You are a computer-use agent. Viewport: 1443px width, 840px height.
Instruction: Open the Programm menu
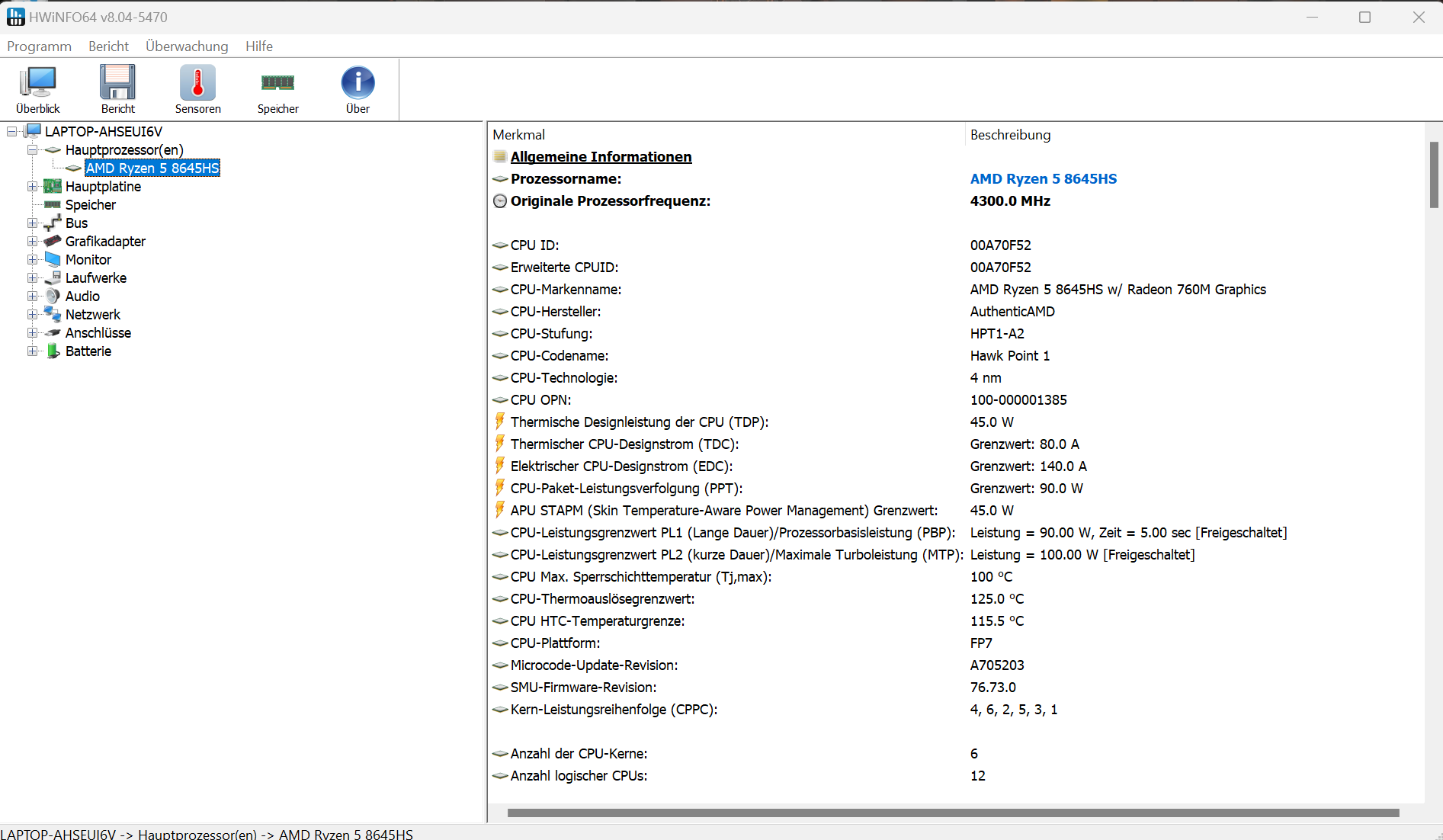tap(39, 46)
